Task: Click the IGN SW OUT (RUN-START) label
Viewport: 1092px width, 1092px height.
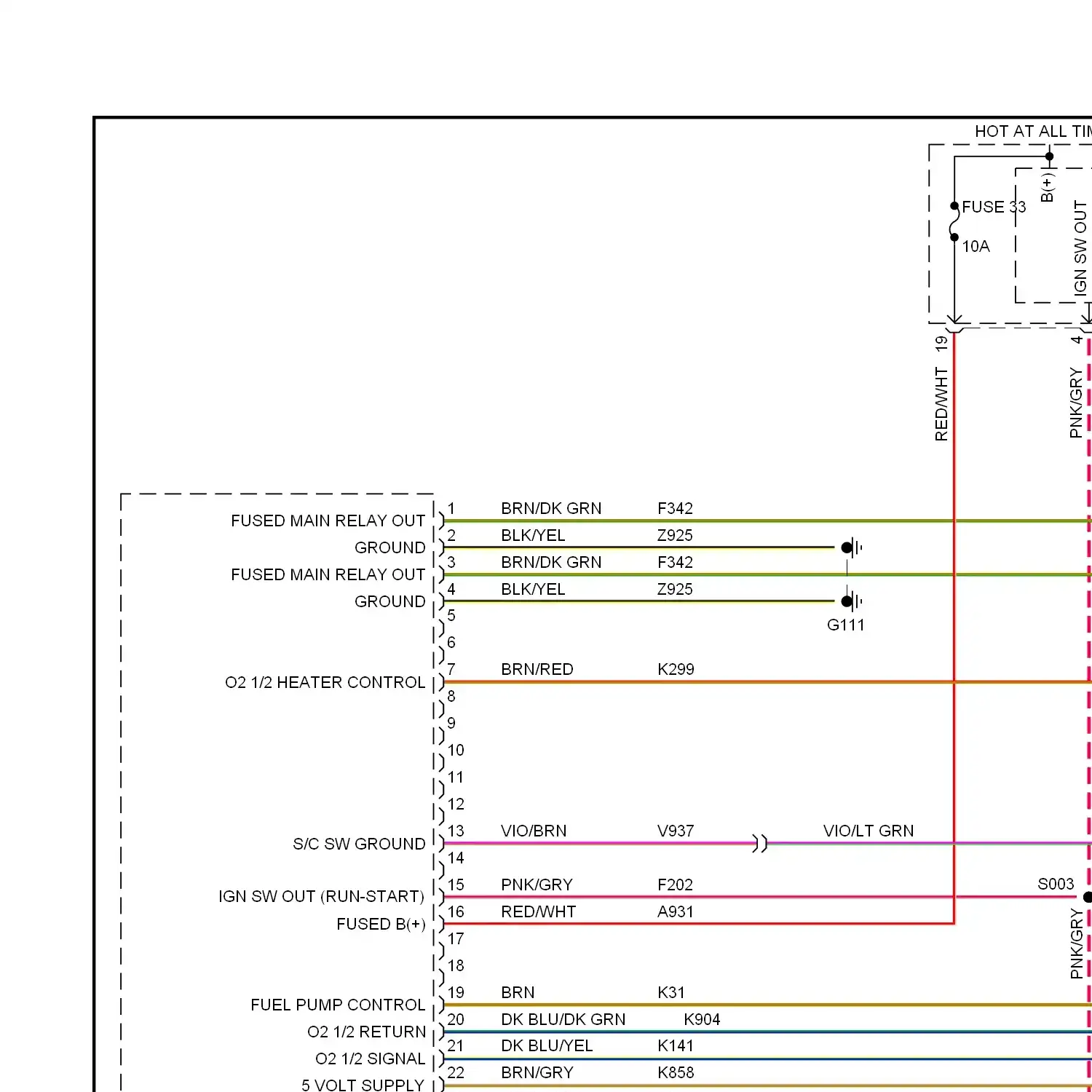Action: tap(321, 896)
